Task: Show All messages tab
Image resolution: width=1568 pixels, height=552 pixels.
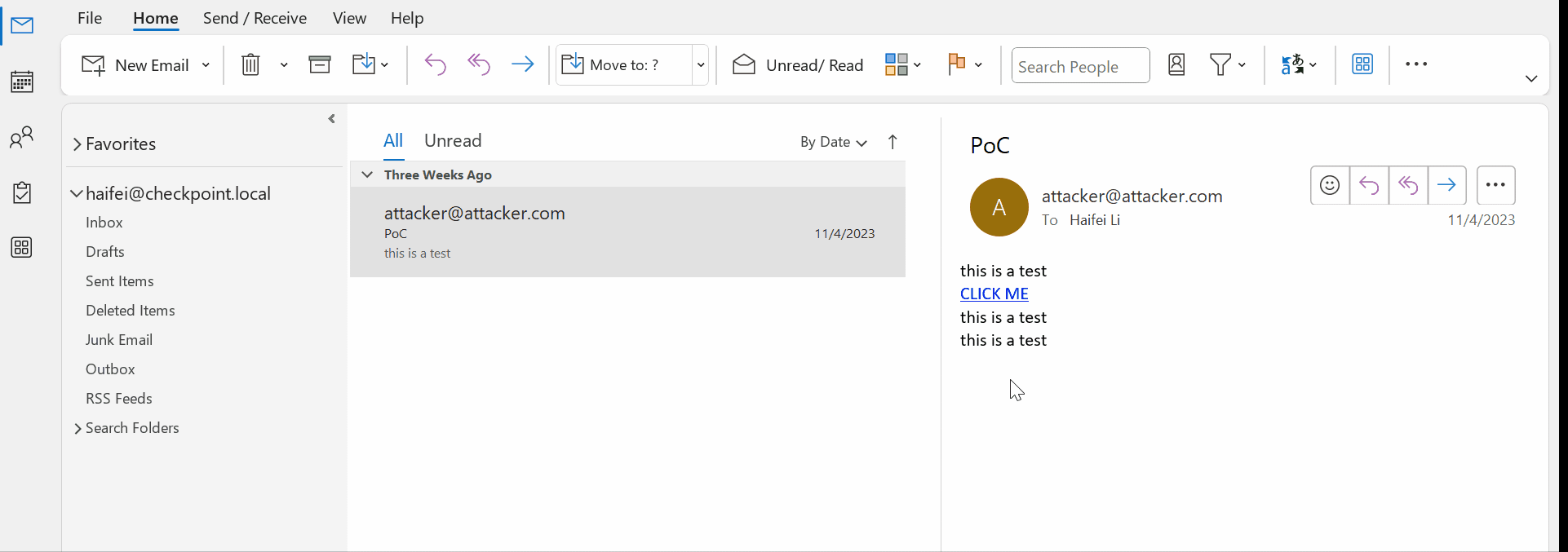Action: (x=393, y=140)
